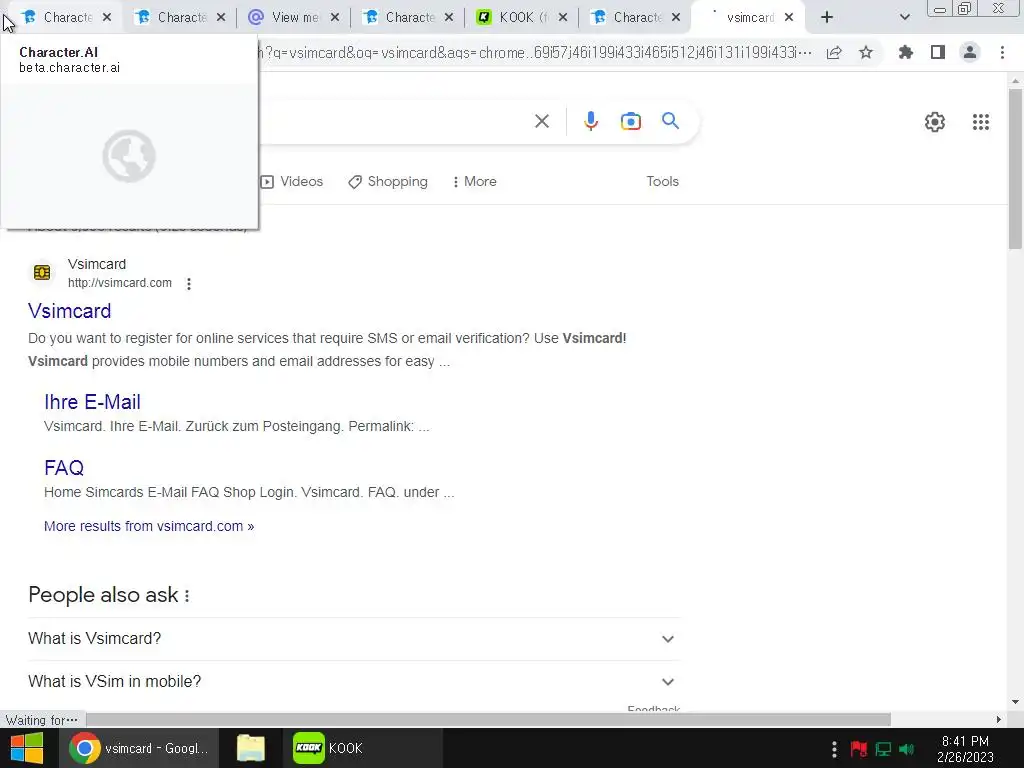Open the Google apps grid
1024x768 pixels.
coord(980,122)
